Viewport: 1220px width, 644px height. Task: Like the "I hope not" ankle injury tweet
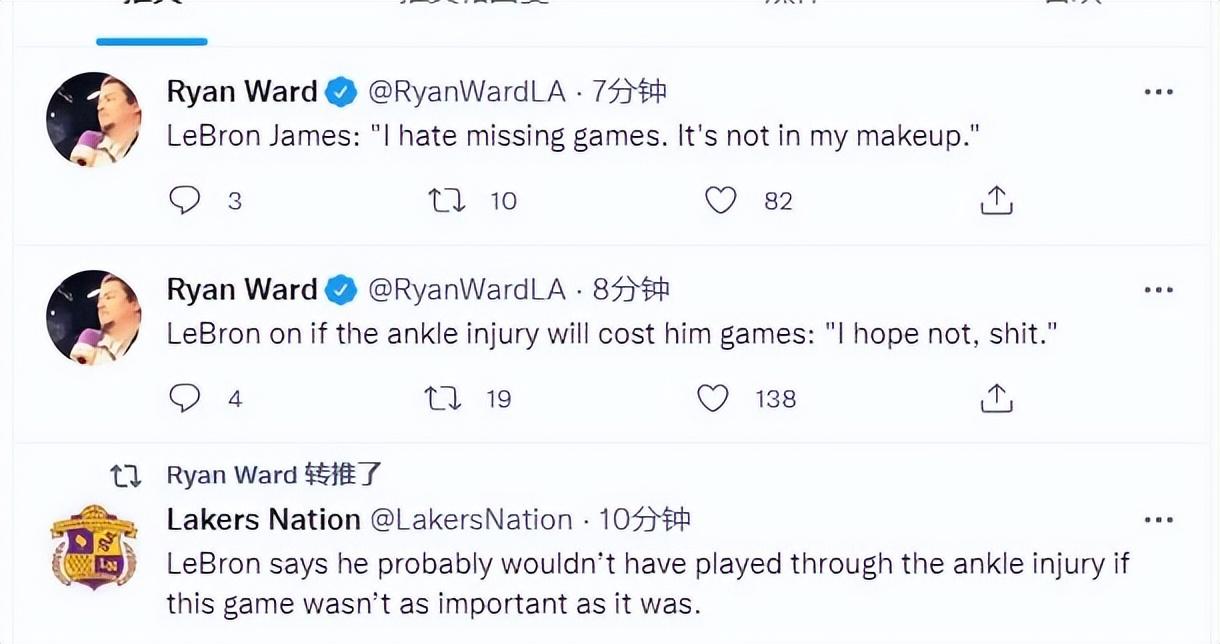click(x=712, y=399)
